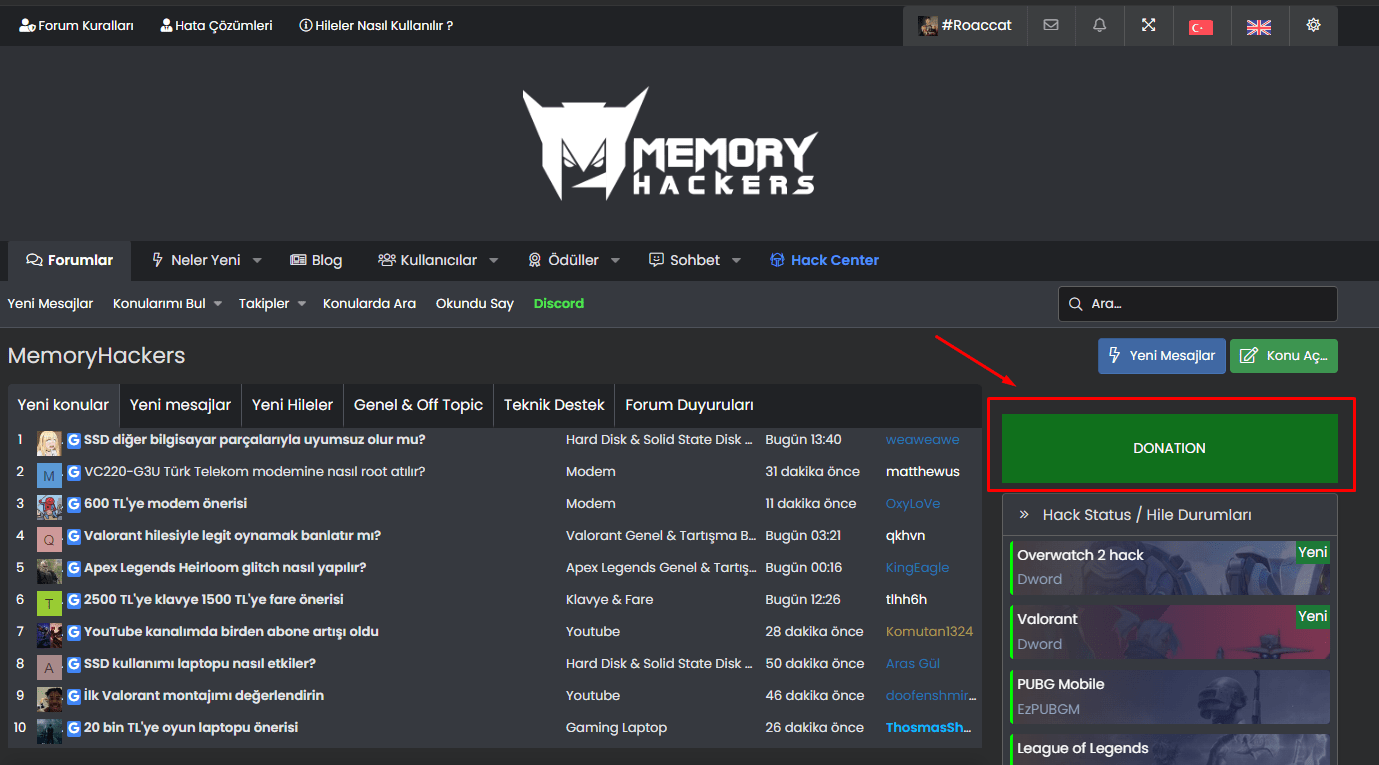Click the search magnifier icon
This screenshot has width=1379, height=765.
[x=1076, y=304]
